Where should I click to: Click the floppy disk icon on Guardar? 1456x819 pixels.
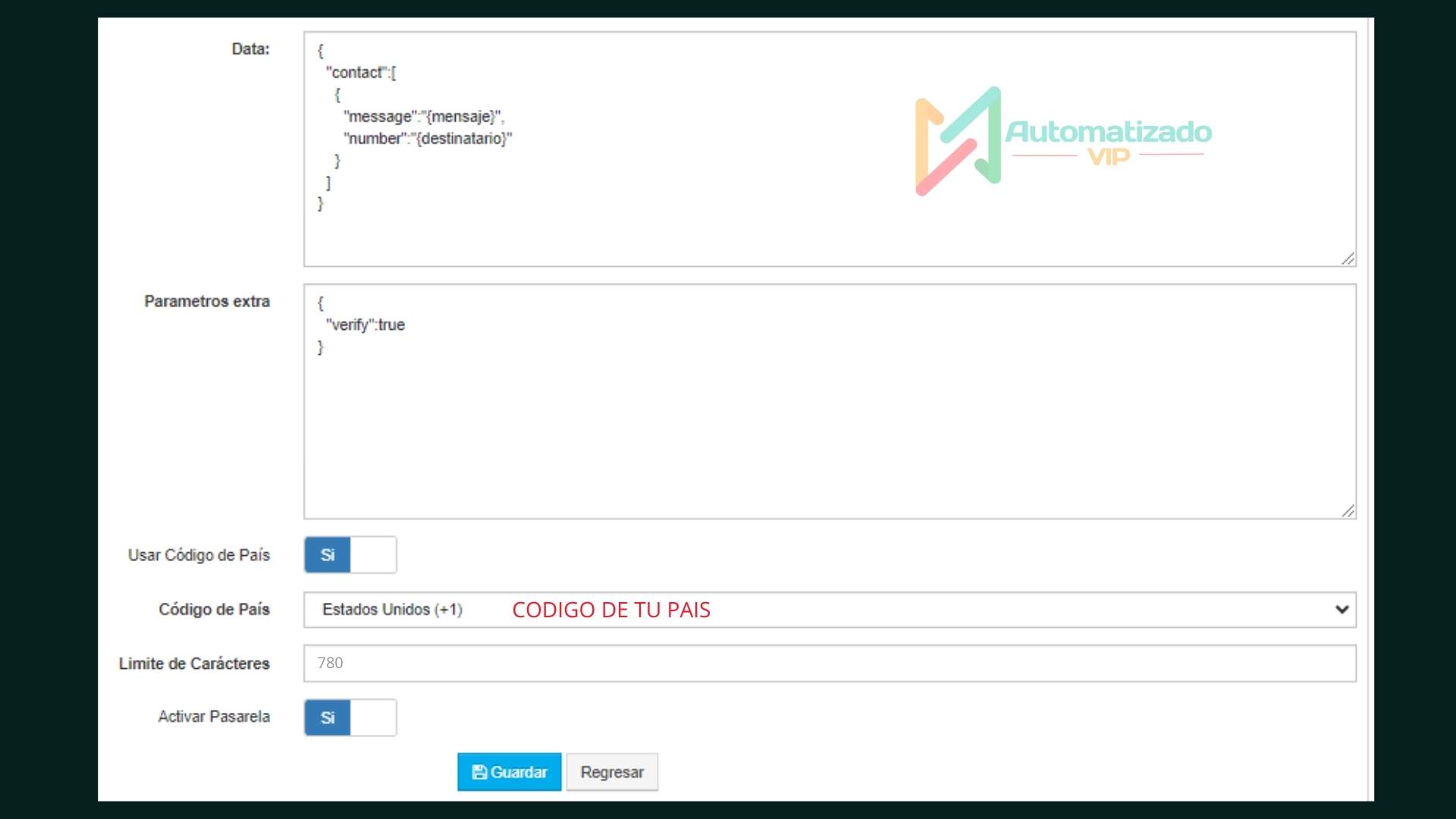click(479, 772)
